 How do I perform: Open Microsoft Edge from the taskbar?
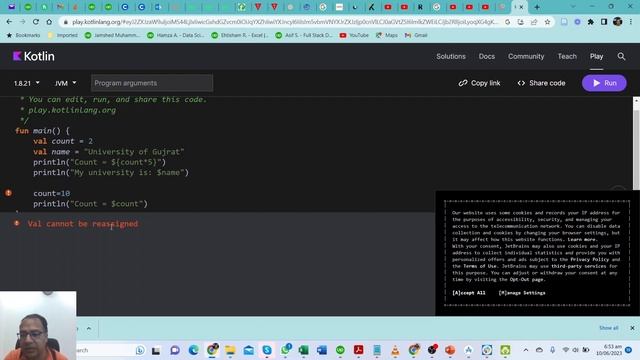click(193, 350)
